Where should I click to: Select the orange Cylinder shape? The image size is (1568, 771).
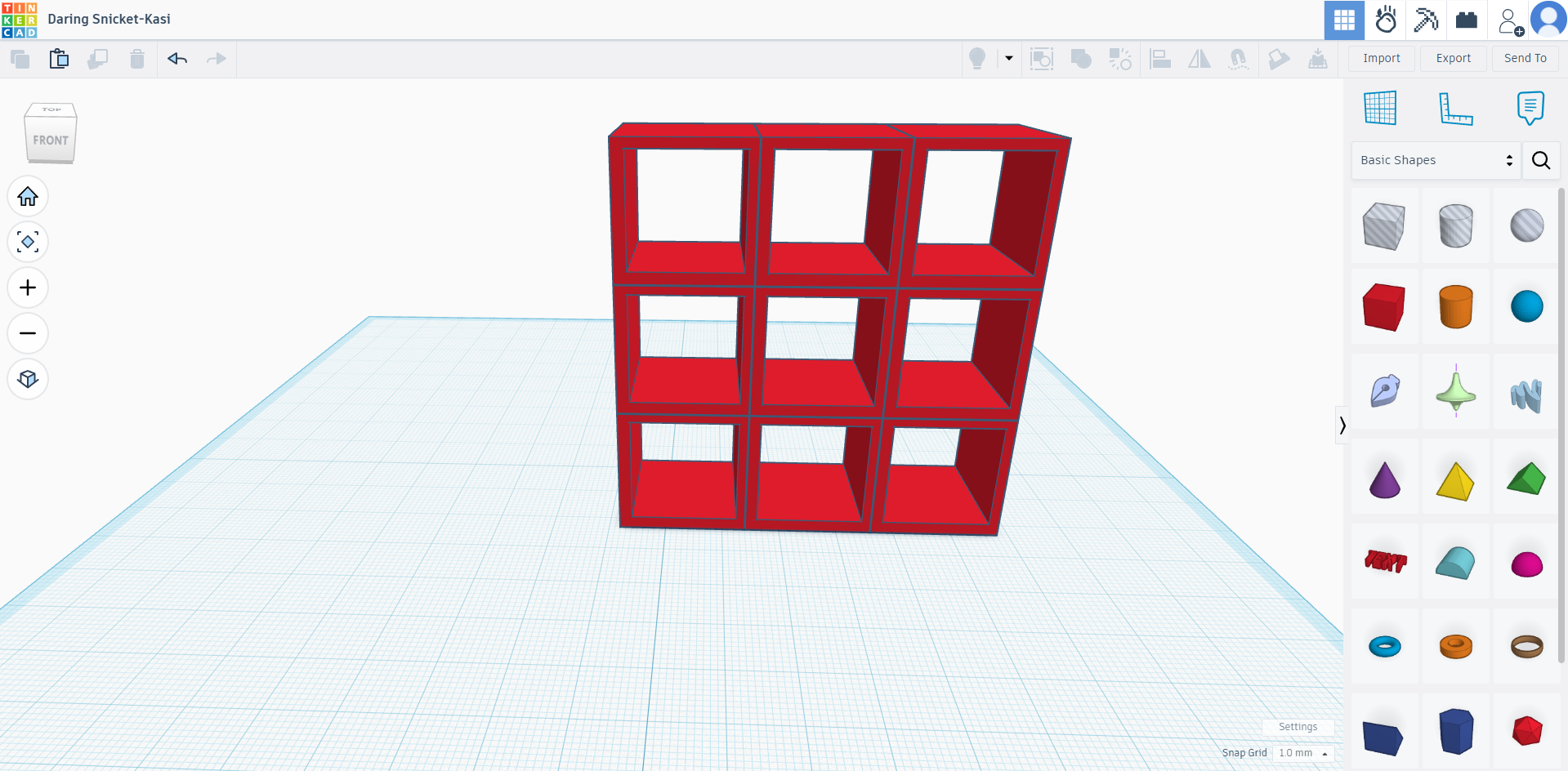pos(1455,307)
